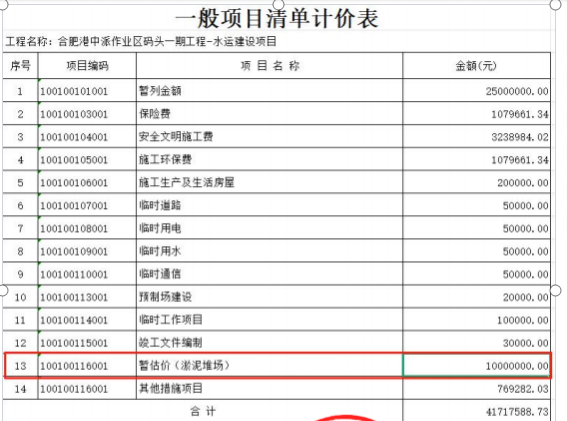Viewport: 567px width, 421px height.
Task: Select the 其他措施项目 cell
Action: [x=269, y=388]
